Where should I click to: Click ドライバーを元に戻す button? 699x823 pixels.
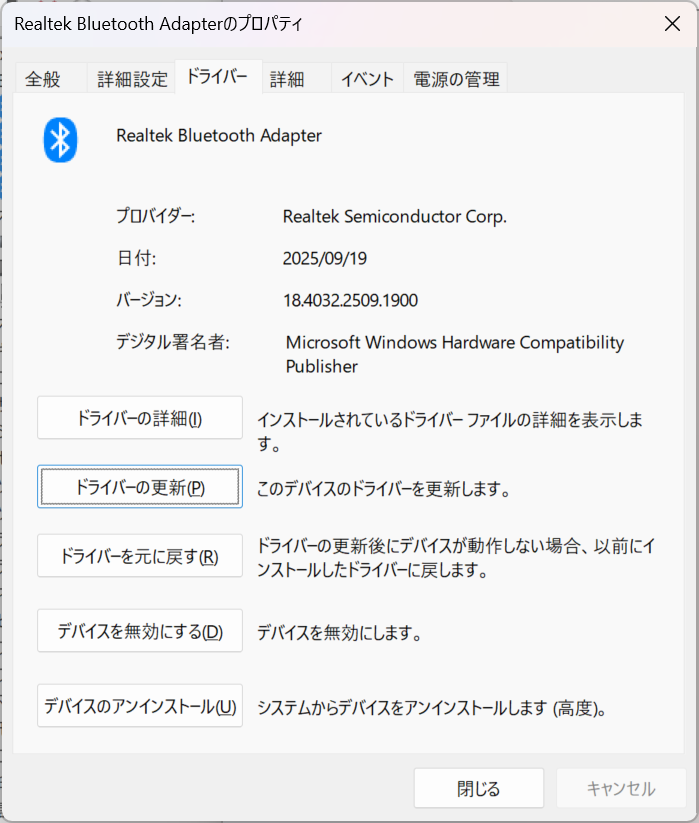140,556
